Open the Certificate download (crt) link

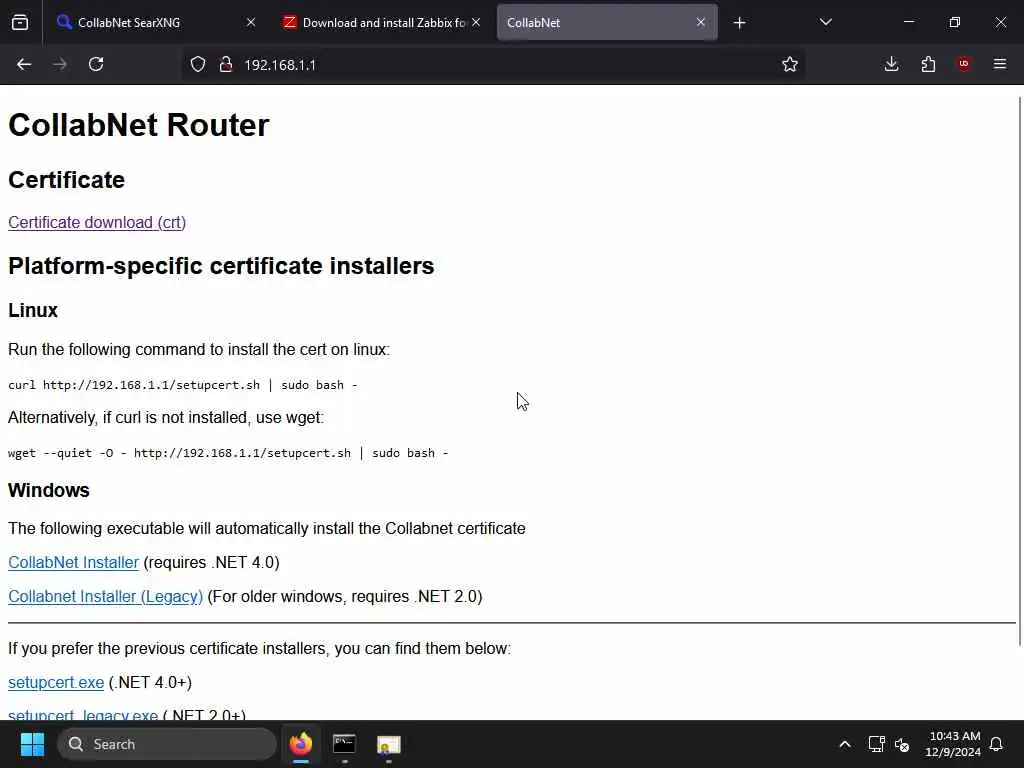coord(97,223)
